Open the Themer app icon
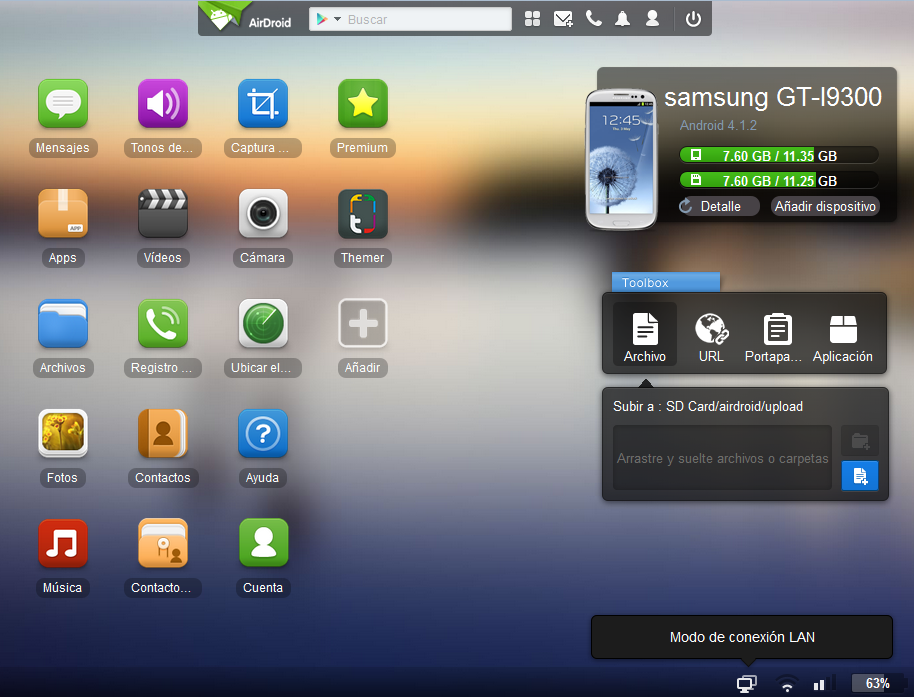 363,214
